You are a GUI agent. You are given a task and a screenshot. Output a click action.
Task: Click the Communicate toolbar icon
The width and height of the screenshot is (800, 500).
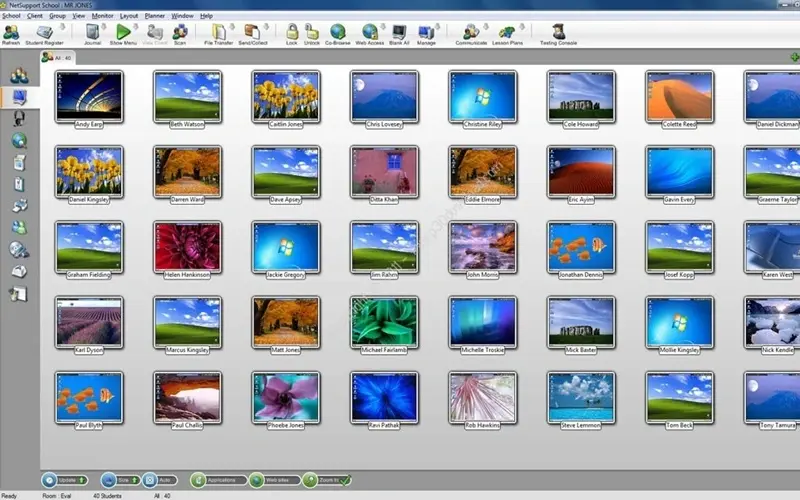click(x=470, y=32)
